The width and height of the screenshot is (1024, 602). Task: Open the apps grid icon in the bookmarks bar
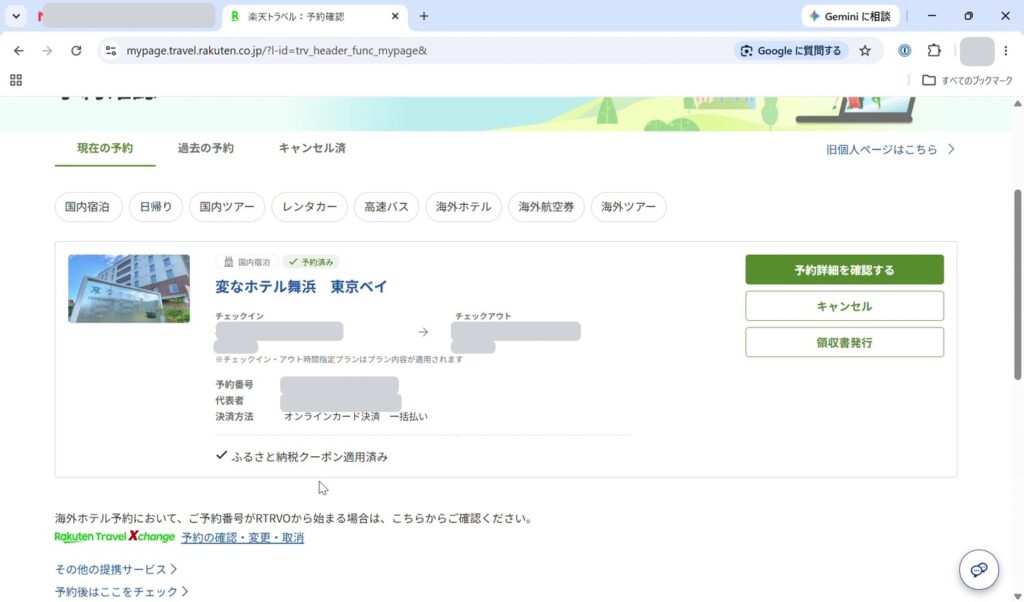[x=16, y=80]
